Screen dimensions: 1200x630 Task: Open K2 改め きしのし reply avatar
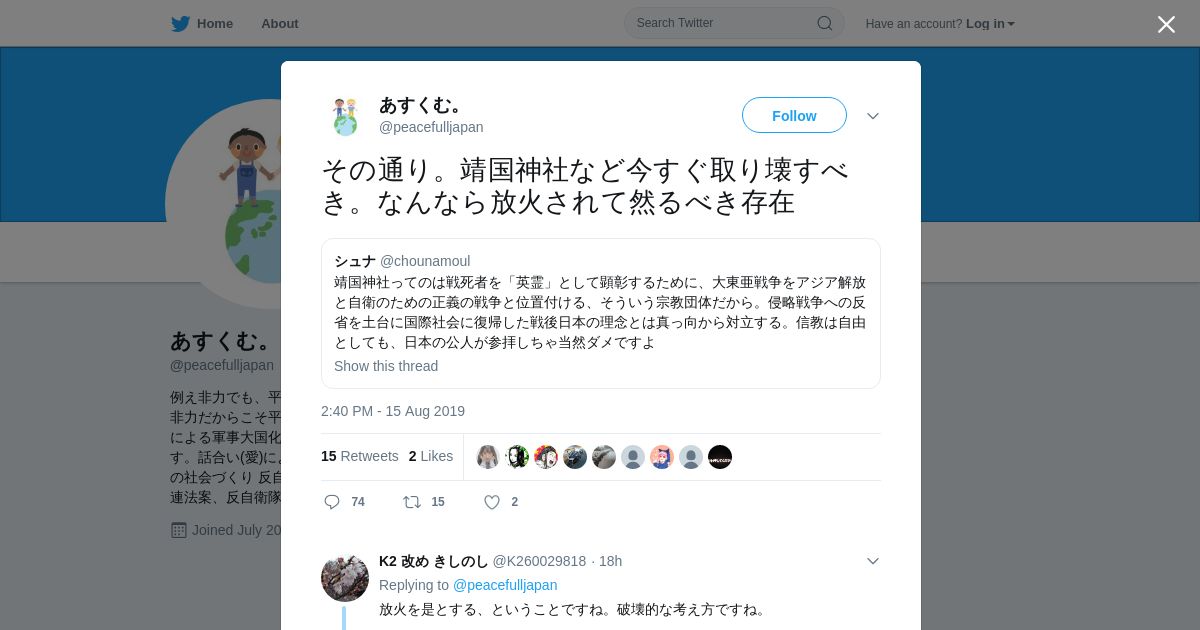[345, 577]
